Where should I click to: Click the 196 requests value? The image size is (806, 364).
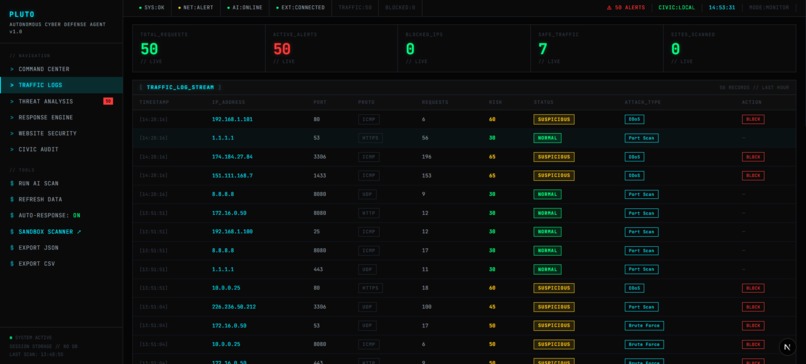point(427,157)
